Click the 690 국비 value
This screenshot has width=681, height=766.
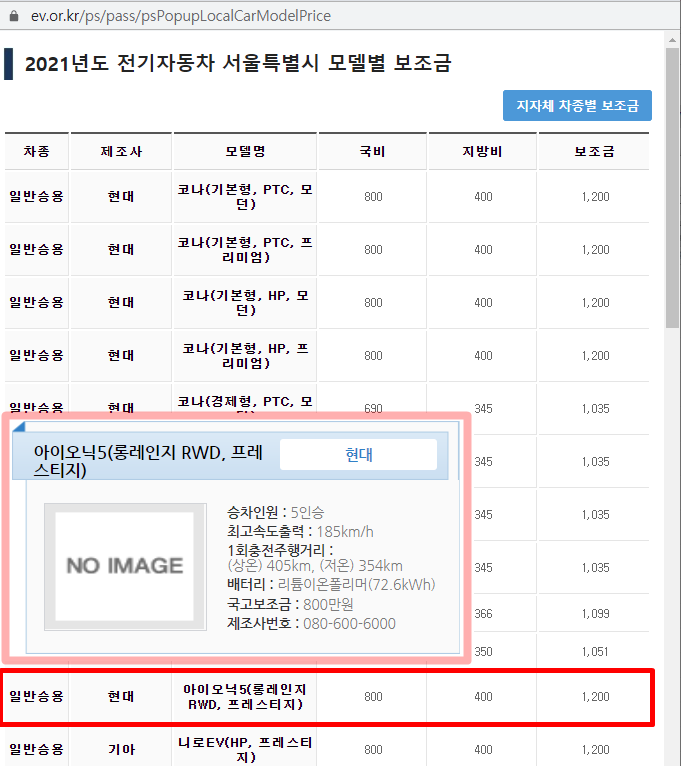tap(373, 408)
